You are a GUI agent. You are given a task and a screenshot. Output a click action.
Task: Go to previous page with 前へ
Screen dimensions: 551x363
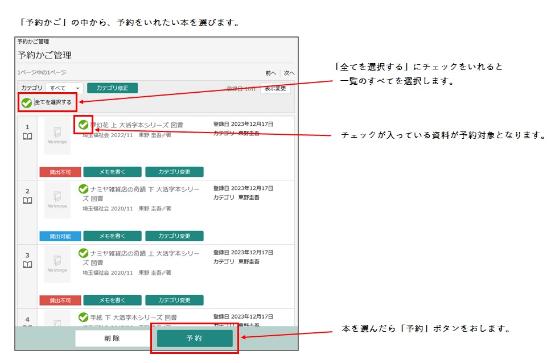[x=271, y=73]
